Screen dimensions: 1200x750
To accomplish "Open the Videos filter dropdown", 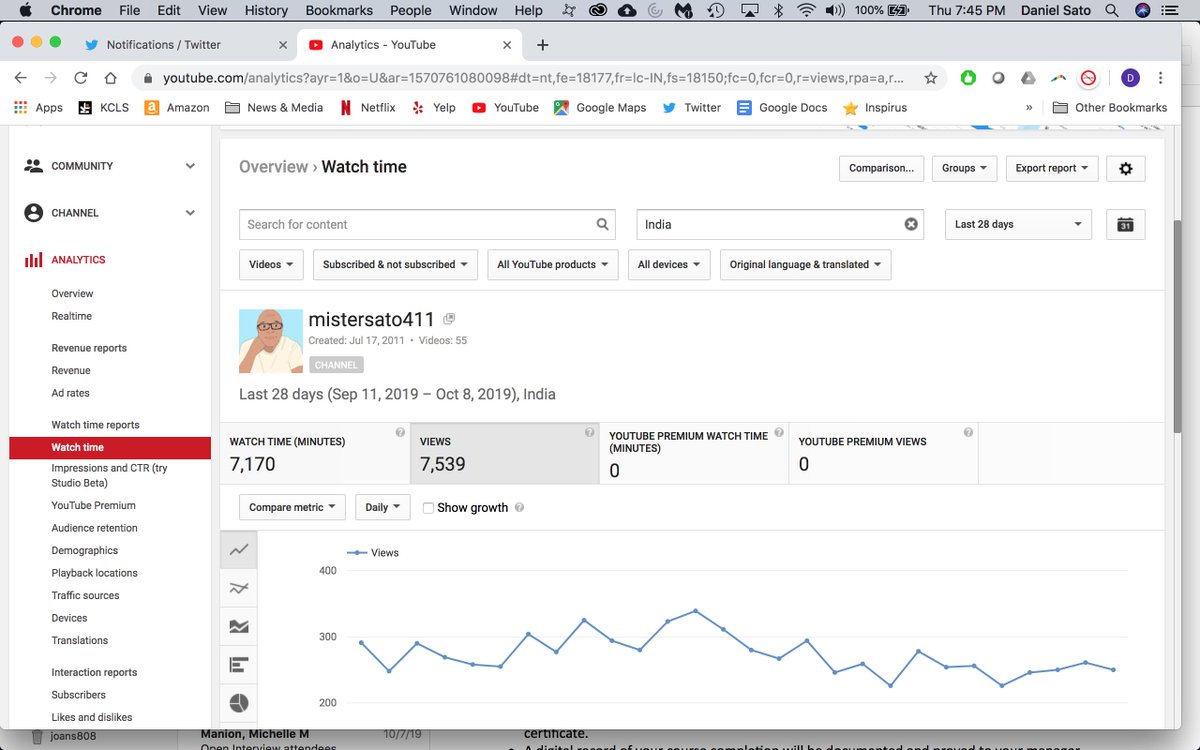I will (271, 265).
